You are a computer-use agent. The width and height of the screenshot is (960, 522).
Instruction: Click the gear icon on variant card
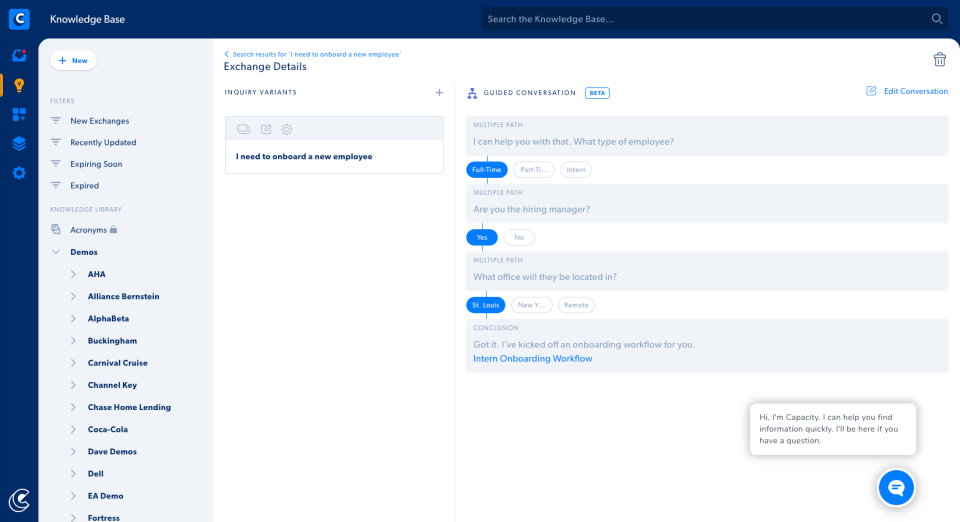point(287,129)
